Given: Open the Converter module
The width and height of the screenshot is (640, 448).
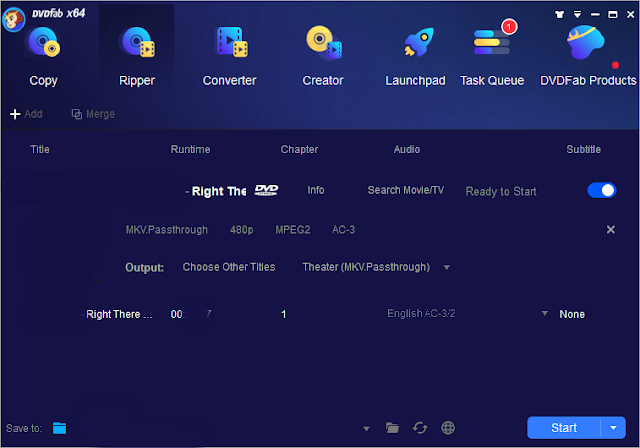Looking at the screenshot, I should [x=229, y=56].
